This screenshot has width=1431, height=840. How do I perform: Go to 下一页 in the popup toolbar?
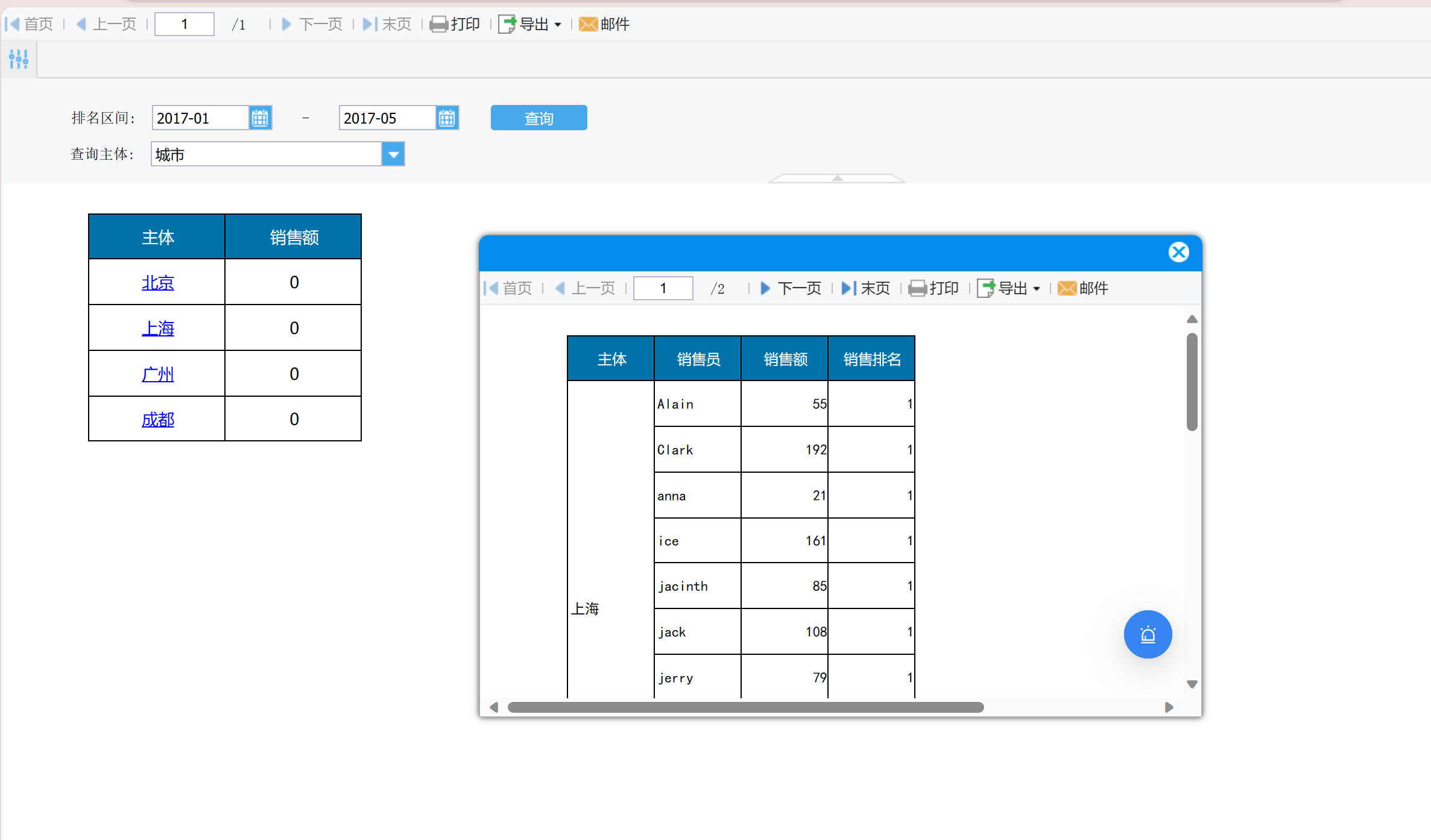click(791, 288)
